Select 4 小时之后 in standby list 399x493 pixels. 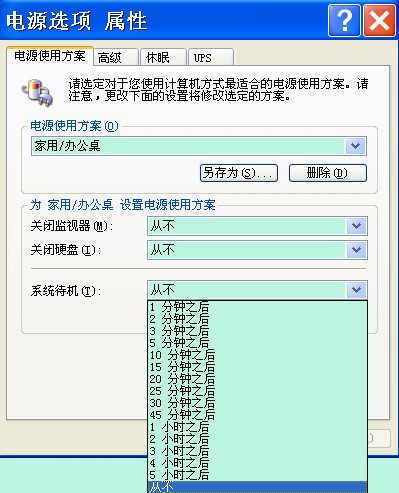pos(257,463)
